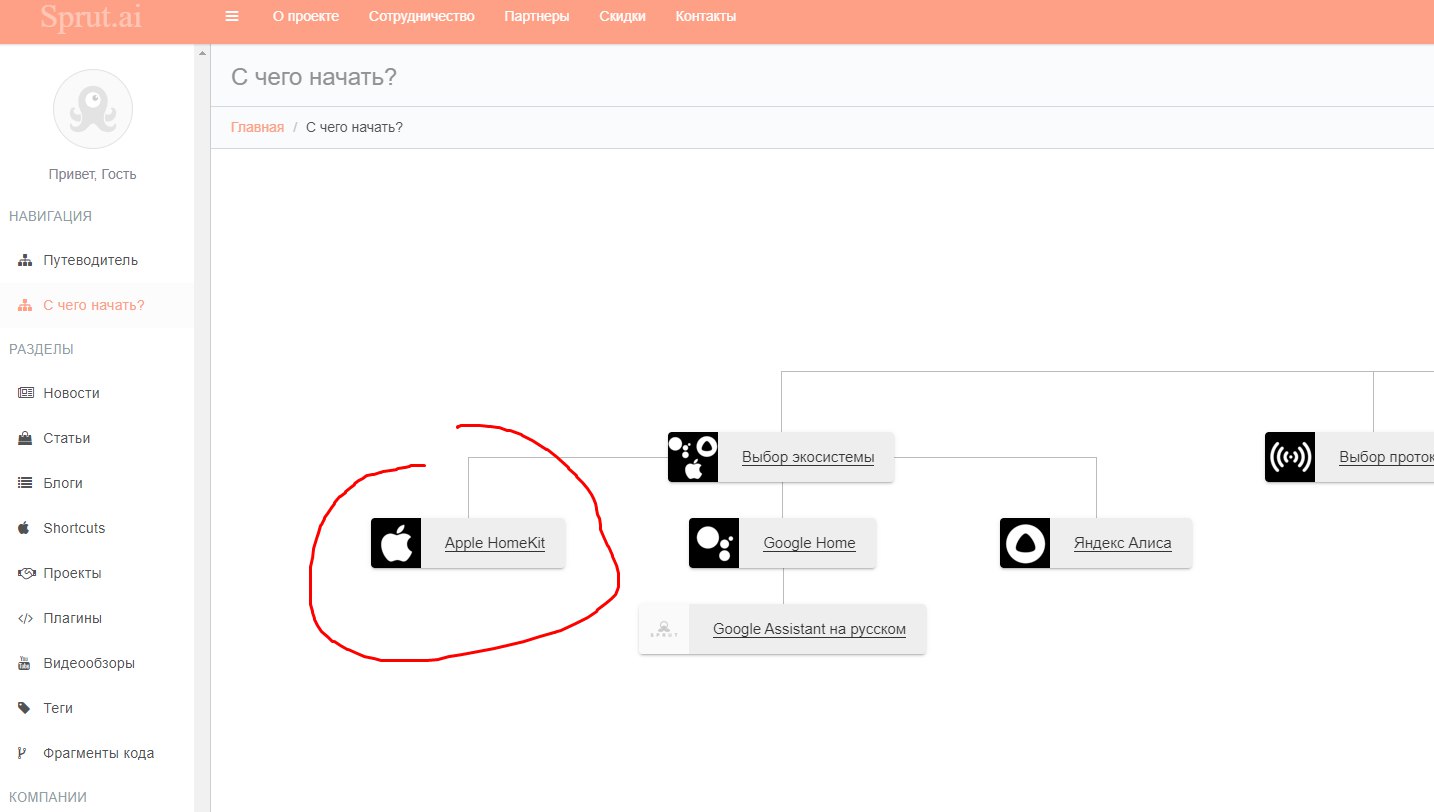This screenshot has height=812, width=1434.
Task: Open Плагины section in sidebar
Action: pyautogui.click(x=97, y=618)
